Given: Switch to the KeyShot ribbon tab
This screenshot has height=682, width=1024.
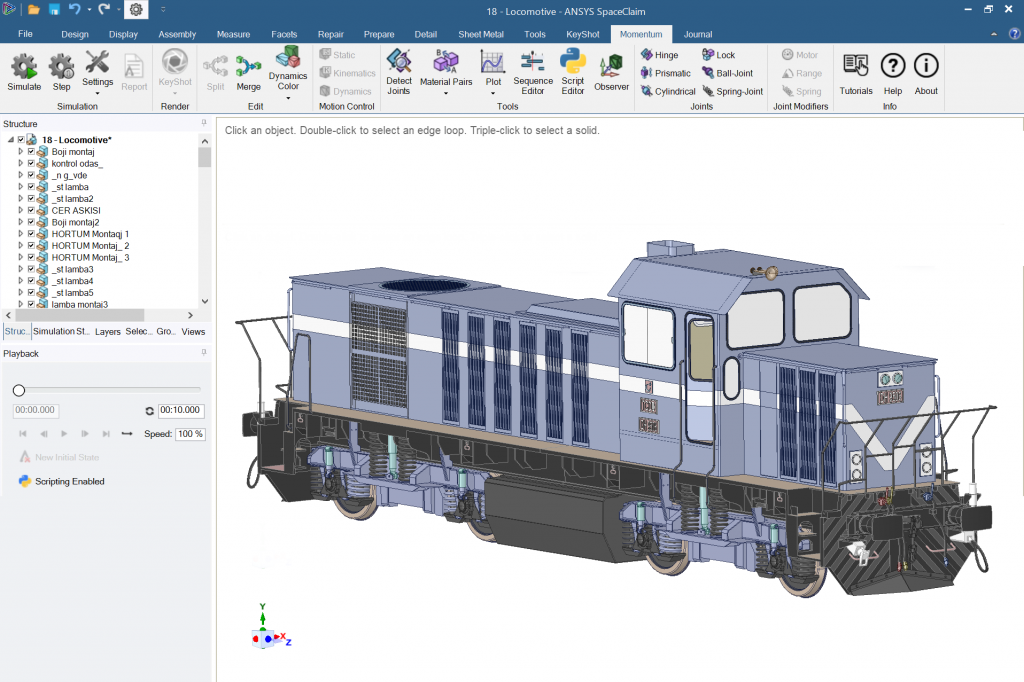Looking at the screenshot, I should [583, 34].
